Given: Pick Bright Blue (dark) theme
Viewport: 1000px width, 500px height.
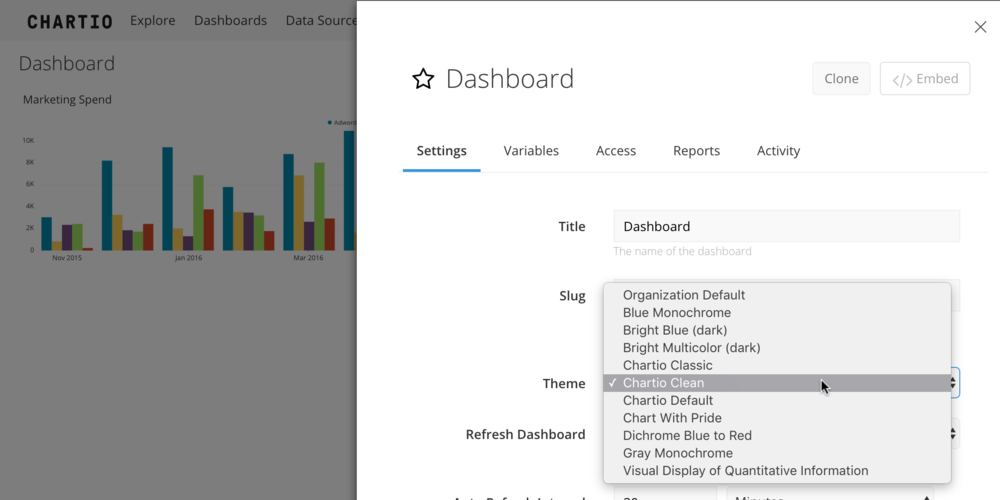Looking at the screenshot, I should pos(777,330).
